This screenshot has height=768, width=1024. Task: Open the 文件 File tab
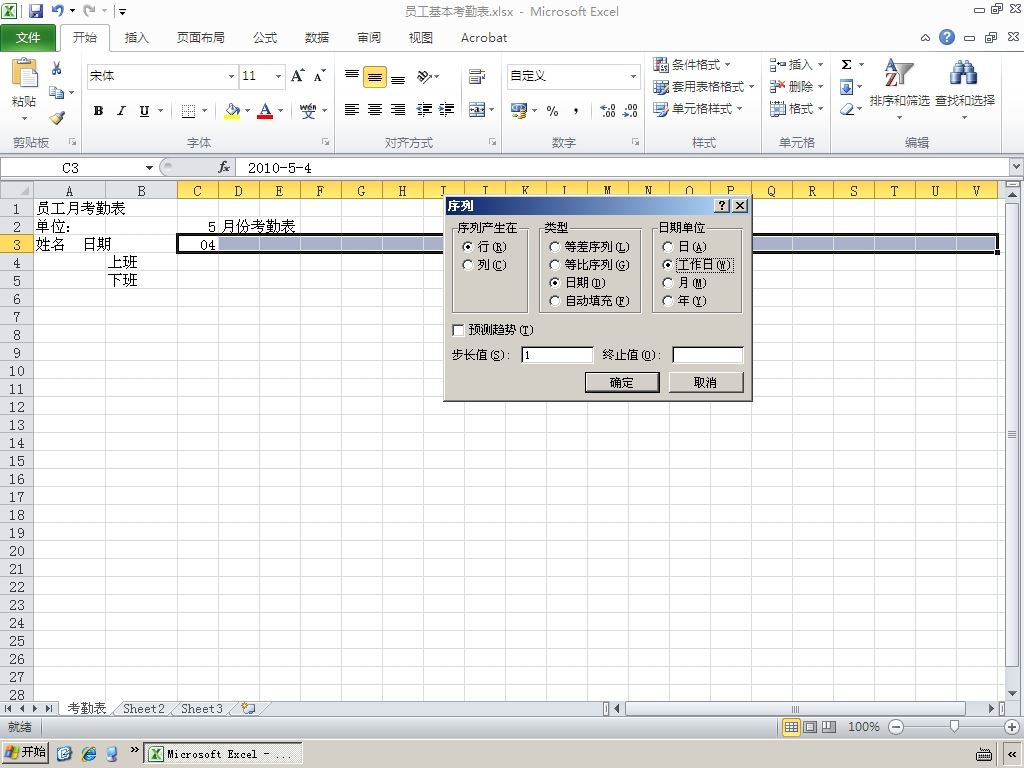pyautogui.click(x=27, y=38)
